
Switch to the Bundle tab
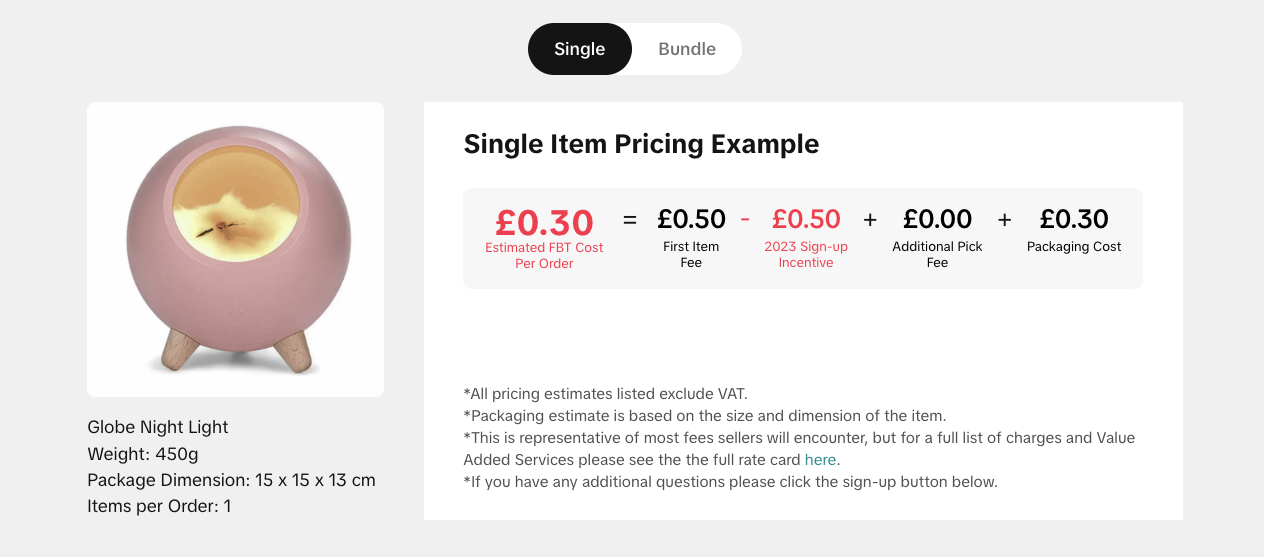point(687,49)
